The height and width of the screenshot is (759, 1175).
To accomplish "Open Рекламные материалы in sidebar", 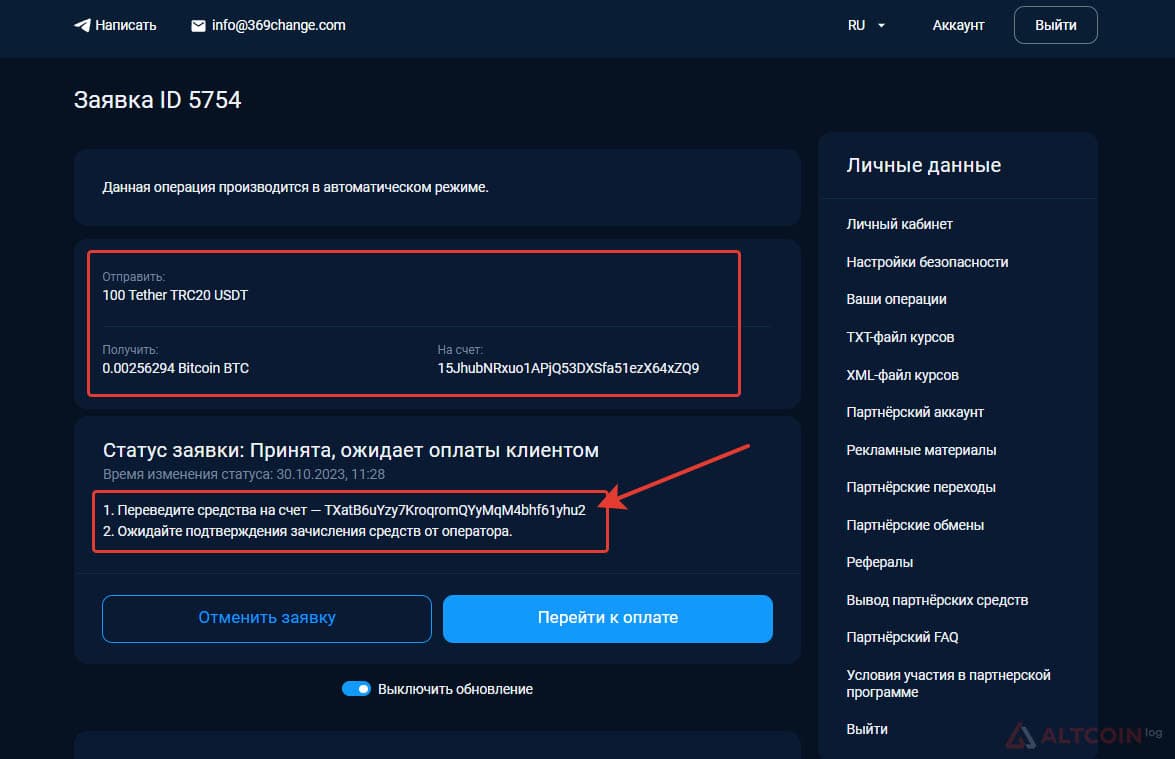I will (x=921, y=450).
